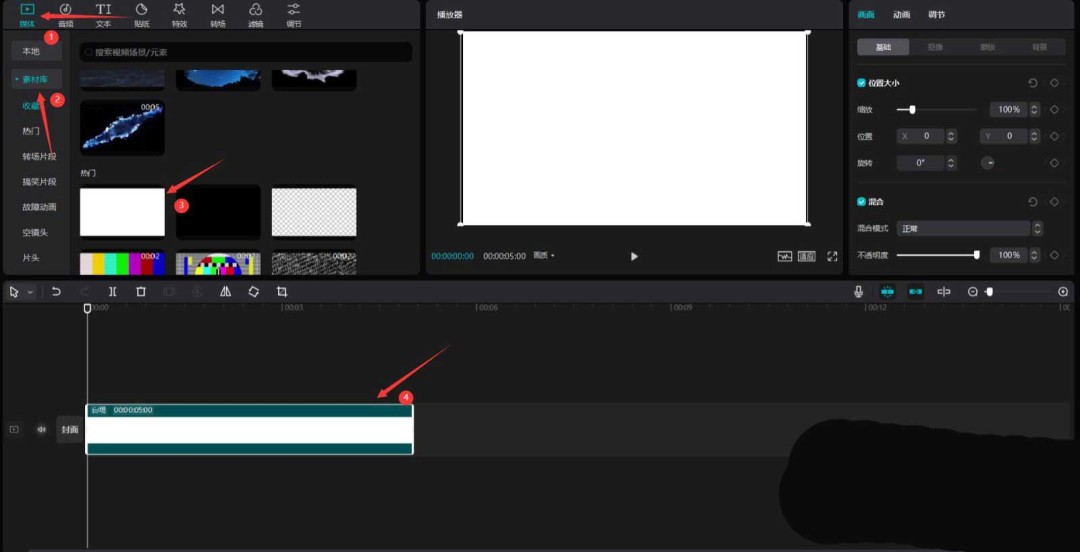Select the 搞笑片段 category
1080x552 pixels.
click(39, 182)
